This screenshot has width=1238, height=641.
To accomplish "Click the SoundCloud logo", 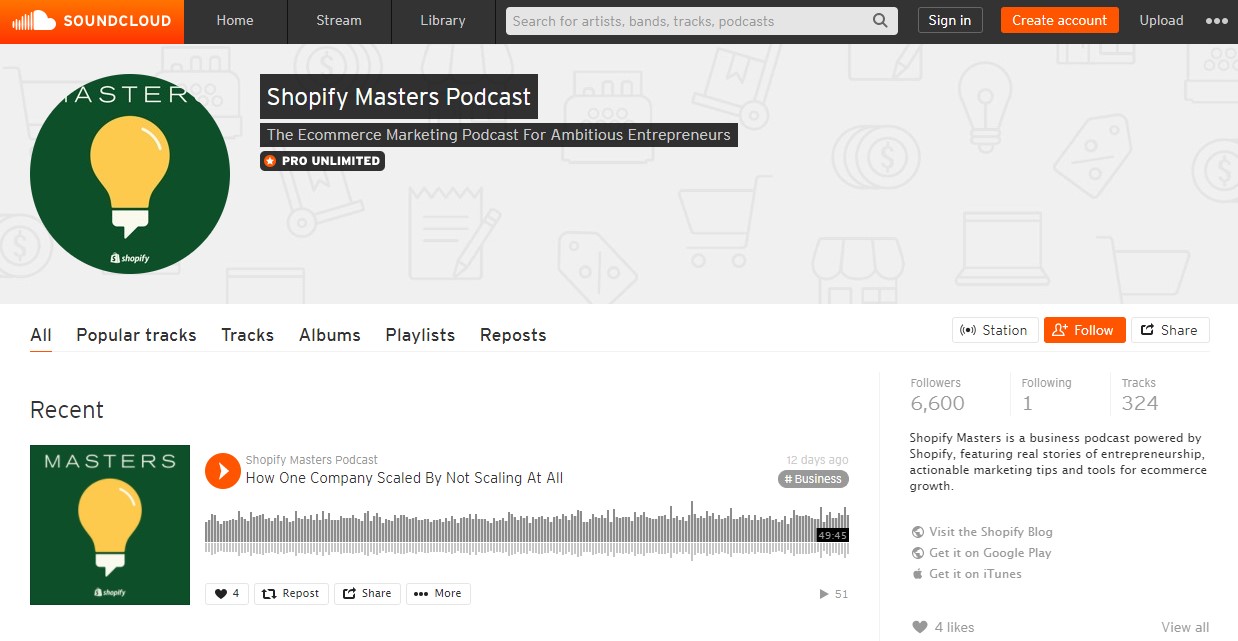I will [92, 21].
